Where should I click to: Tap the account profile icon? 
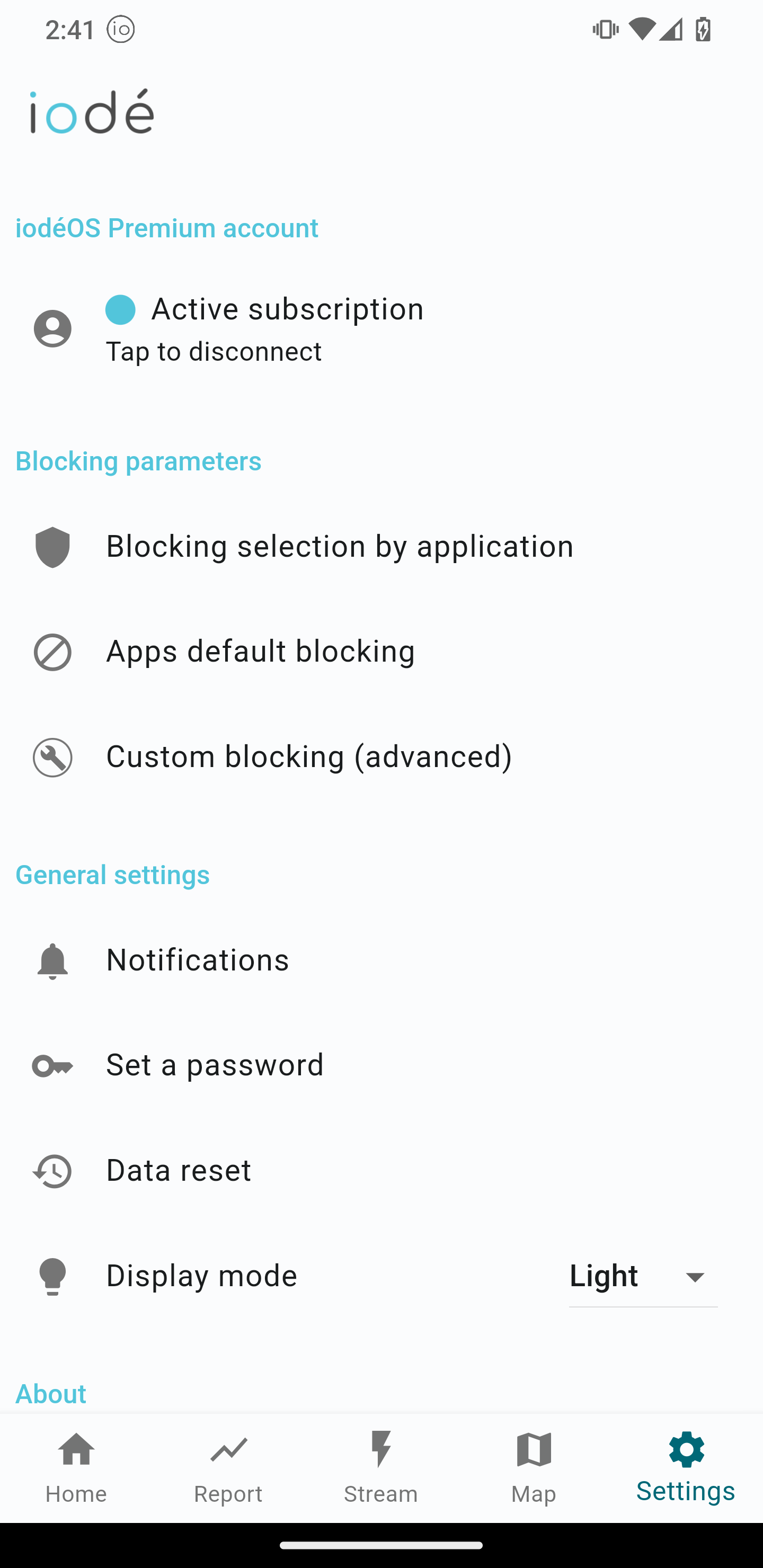[52, 328]
